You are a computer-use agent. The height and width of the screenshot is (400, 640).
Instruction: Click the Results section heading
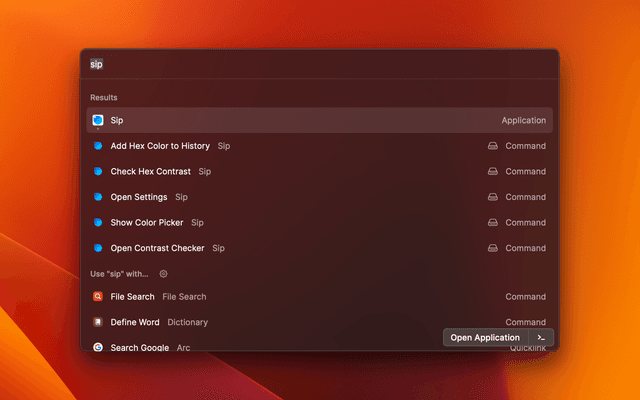pos(104,98)
